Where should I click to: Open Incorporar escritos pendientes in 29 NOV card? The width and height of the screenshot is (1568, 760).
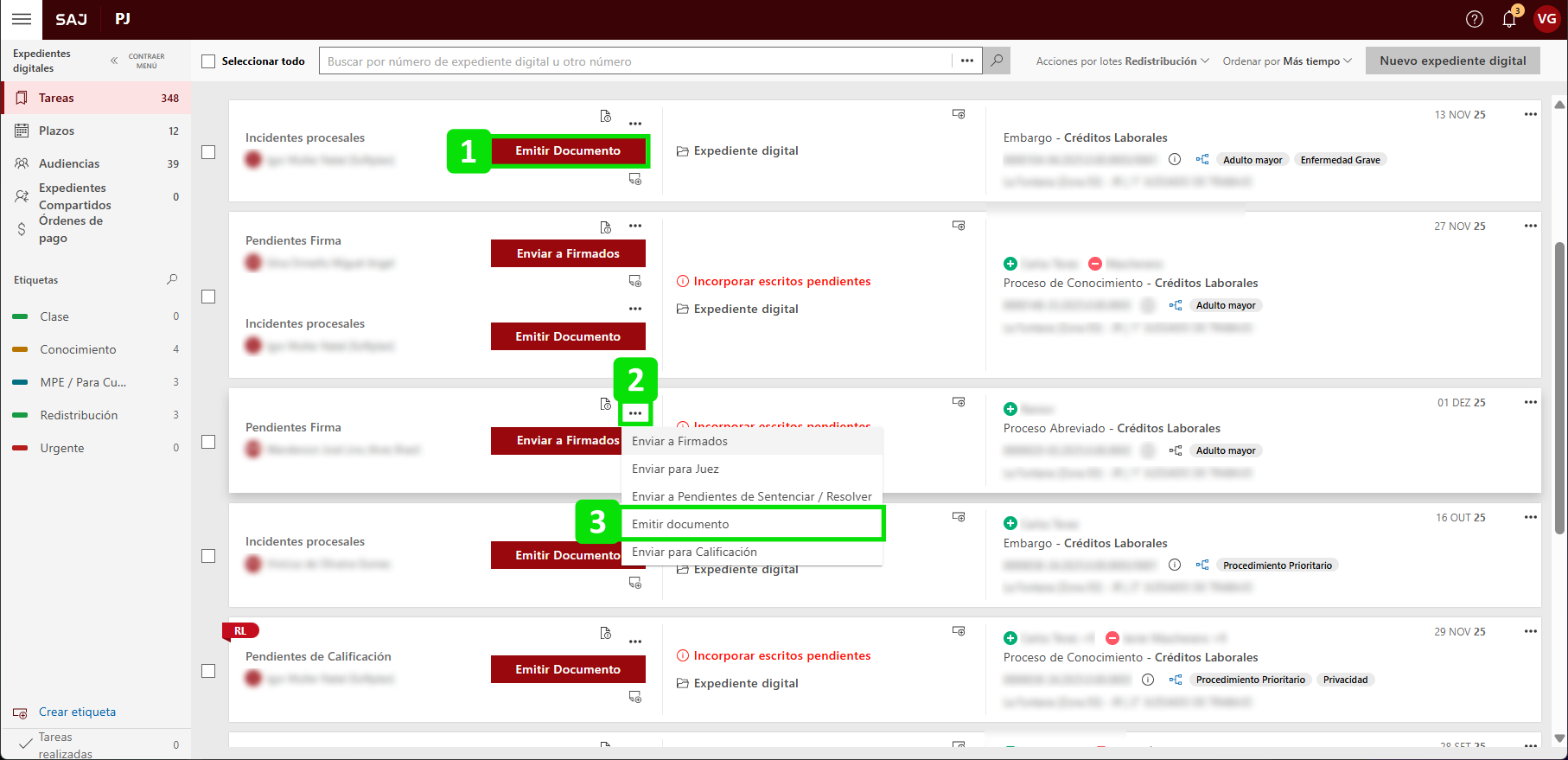click(x=774, y=655)
